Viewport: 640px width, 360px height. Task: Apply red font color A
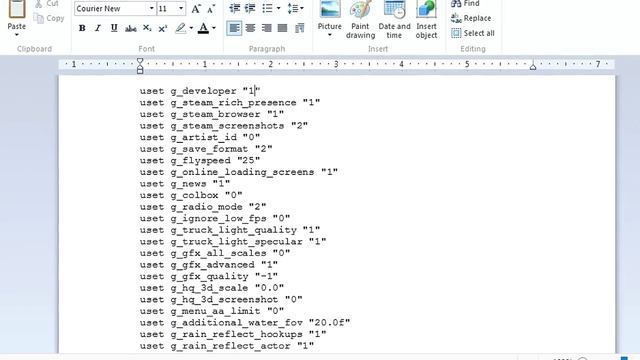[x=203, y=28]
